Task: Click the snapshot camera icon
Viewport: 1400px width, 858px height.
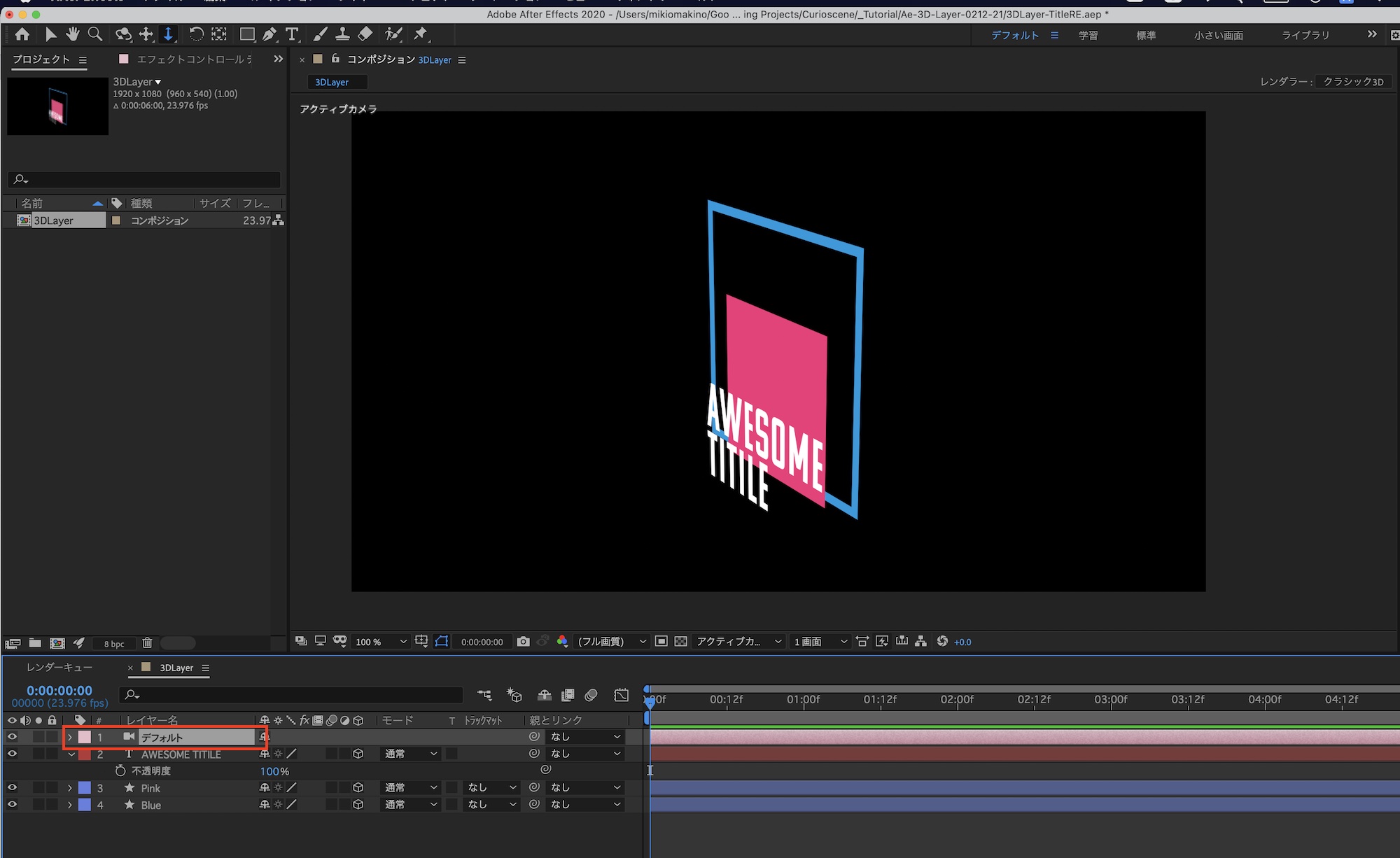Action: [523, 642]
